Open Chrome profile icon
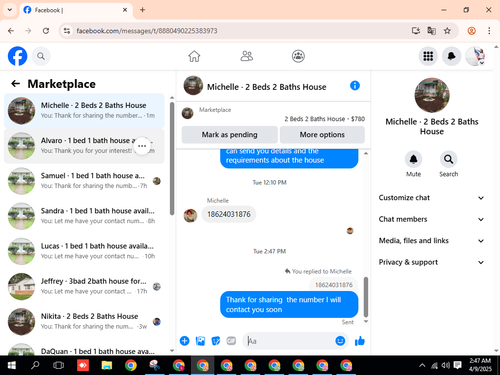 pos(471,31)
